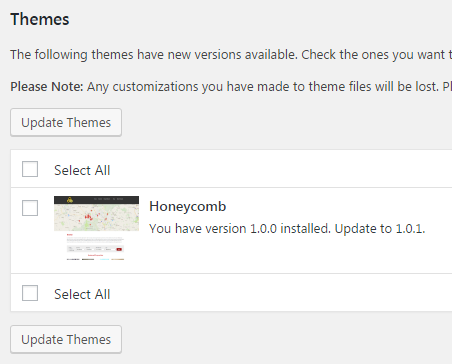Click the map area in Honeycomb preview
Screen dimensions: 452x364
[96, 217]
